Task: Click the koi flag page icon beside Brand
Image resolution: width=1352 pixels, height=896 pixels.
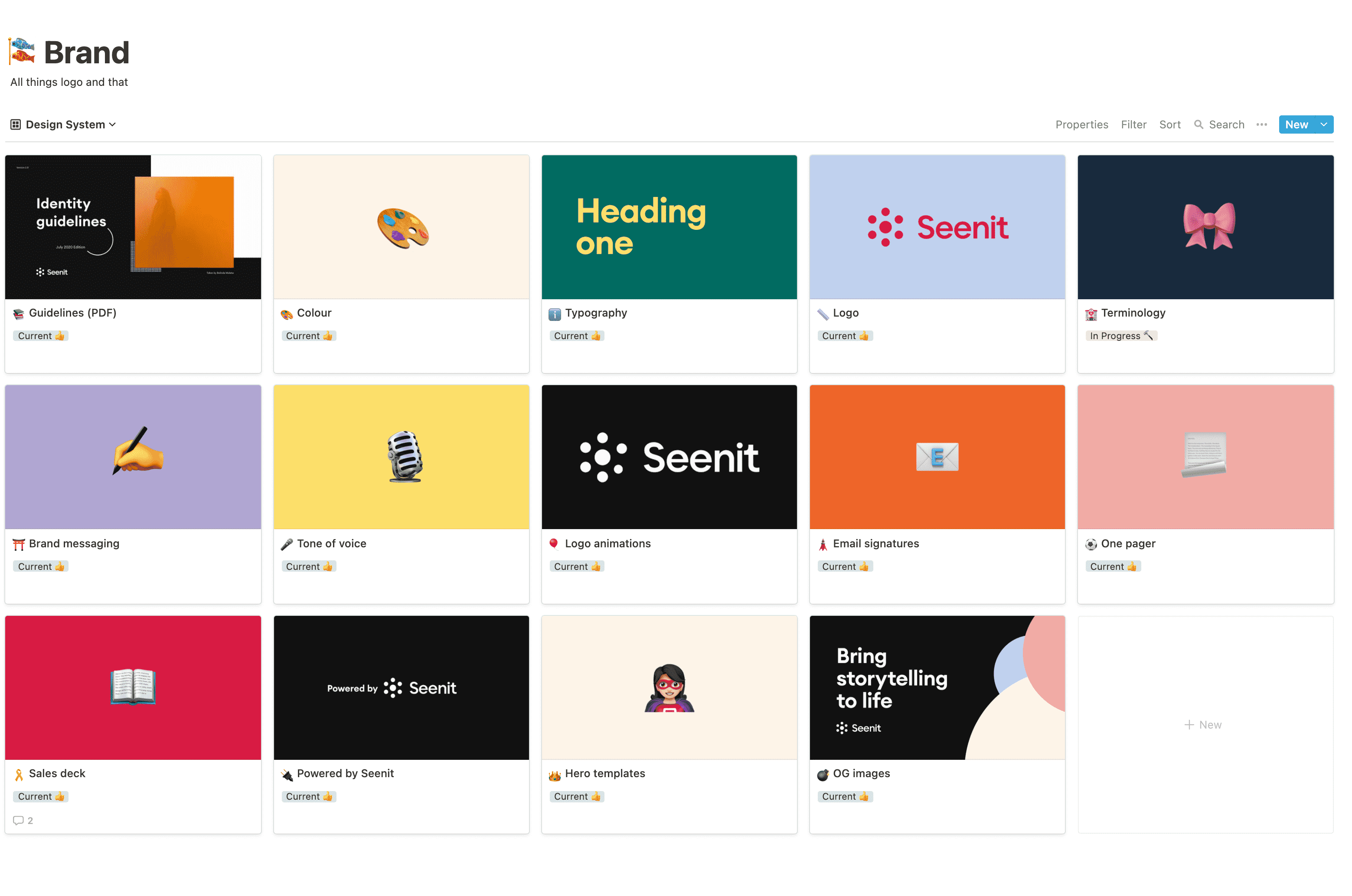Action: click(x=22, y=51)
